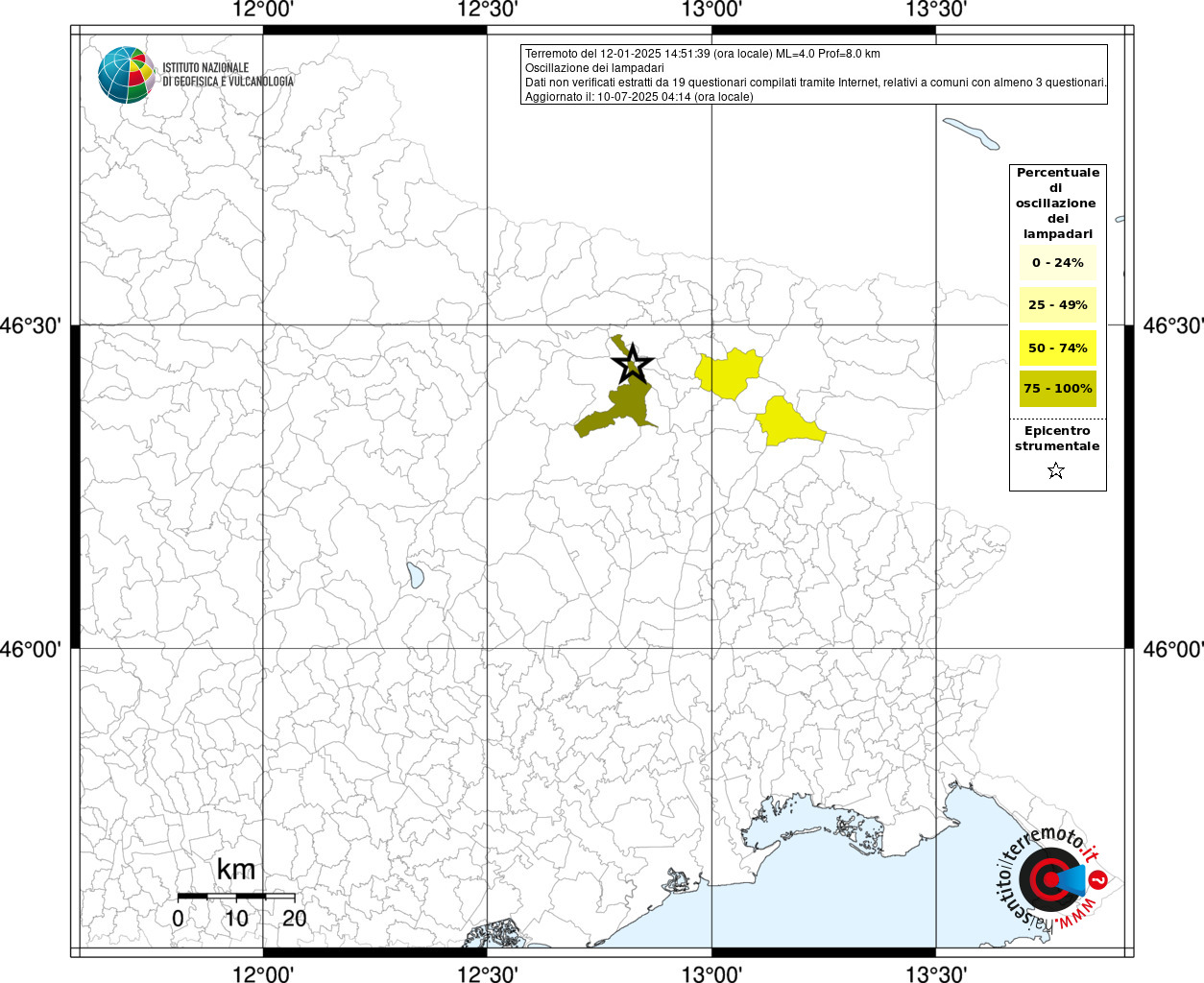
Task: Click the scale bar '10' value
Action: pos(236,919)
